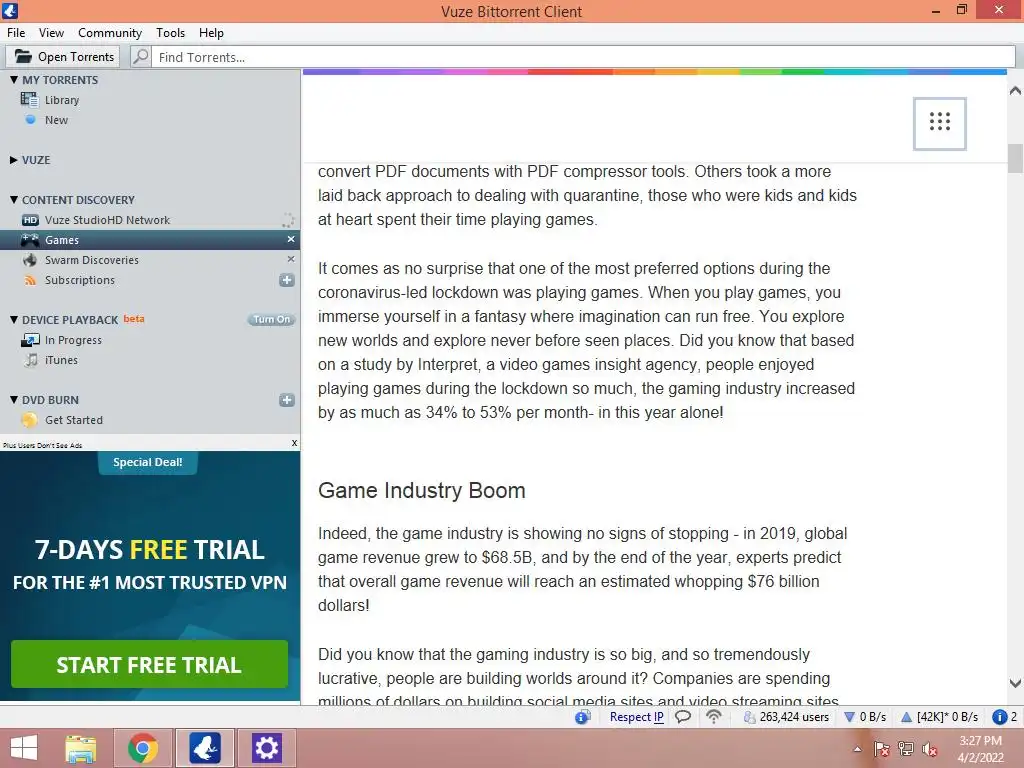Click START FREE TRIAL button
Viewport: 1024px width, 768px height.
tap(150, 664)
